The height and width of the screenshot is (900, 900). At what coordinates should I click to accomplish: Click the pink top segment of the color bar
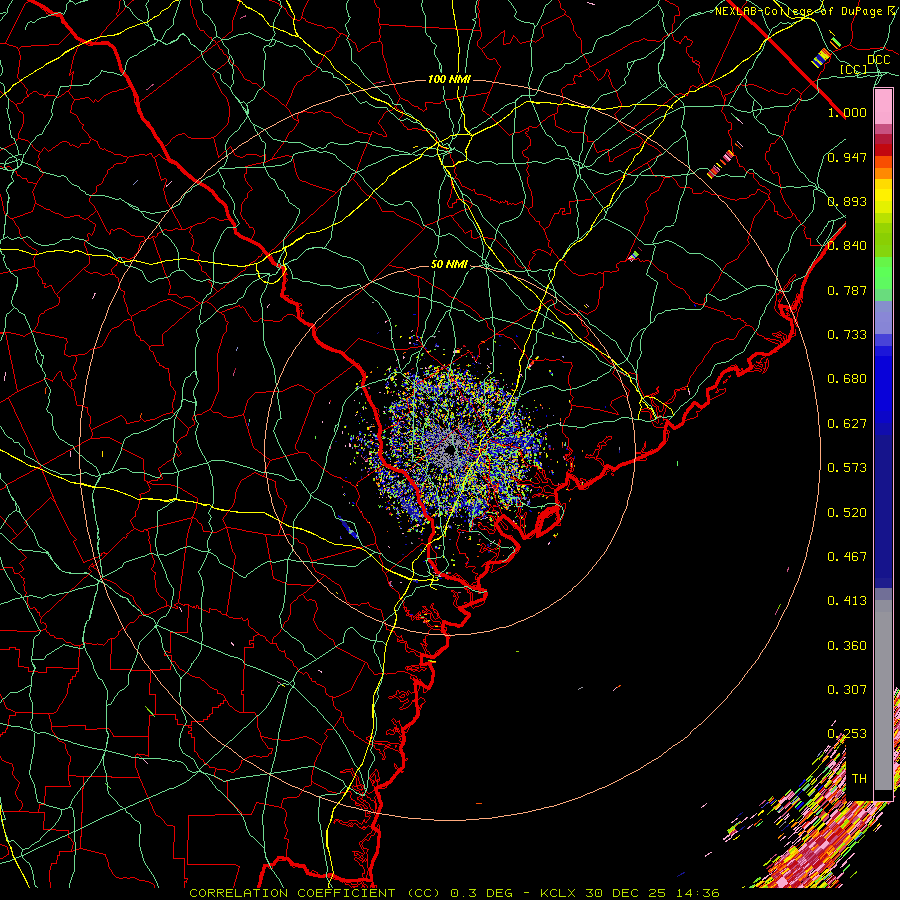tap(883, 107)
